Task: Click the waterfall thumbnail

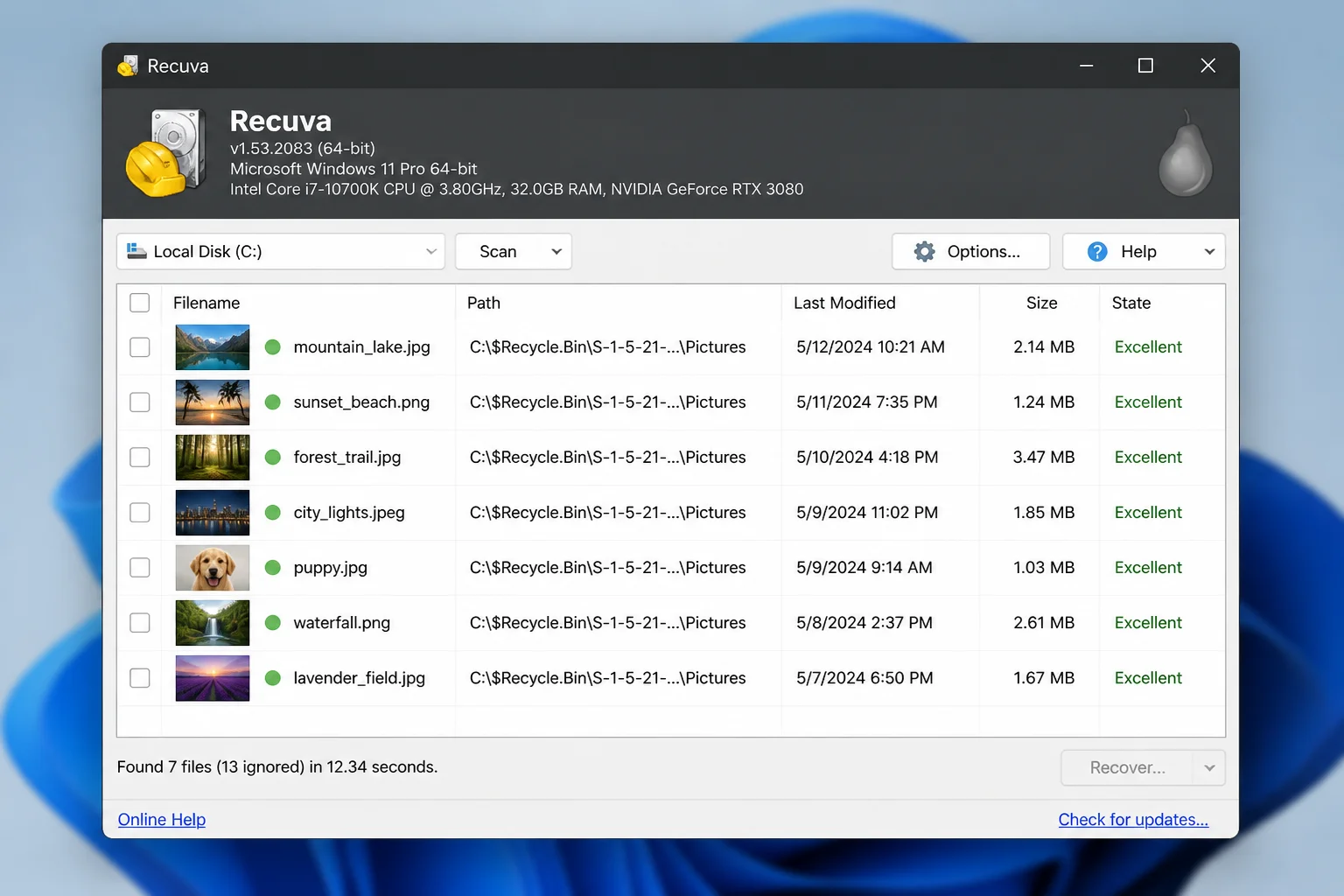Action: [x=213, y=623]
